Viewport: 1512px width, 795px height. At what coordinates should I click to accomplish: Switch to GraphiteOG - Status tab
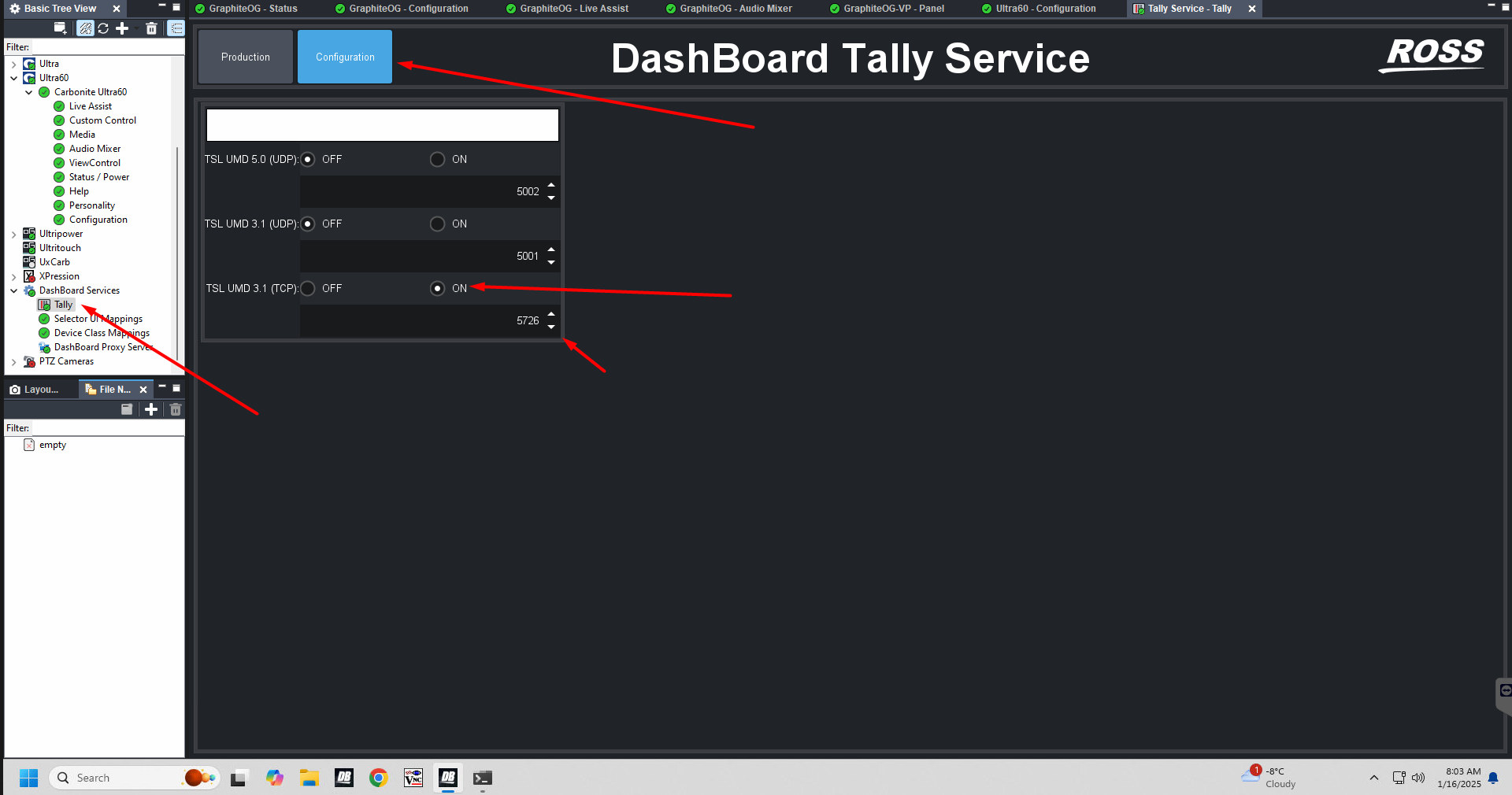246,9
